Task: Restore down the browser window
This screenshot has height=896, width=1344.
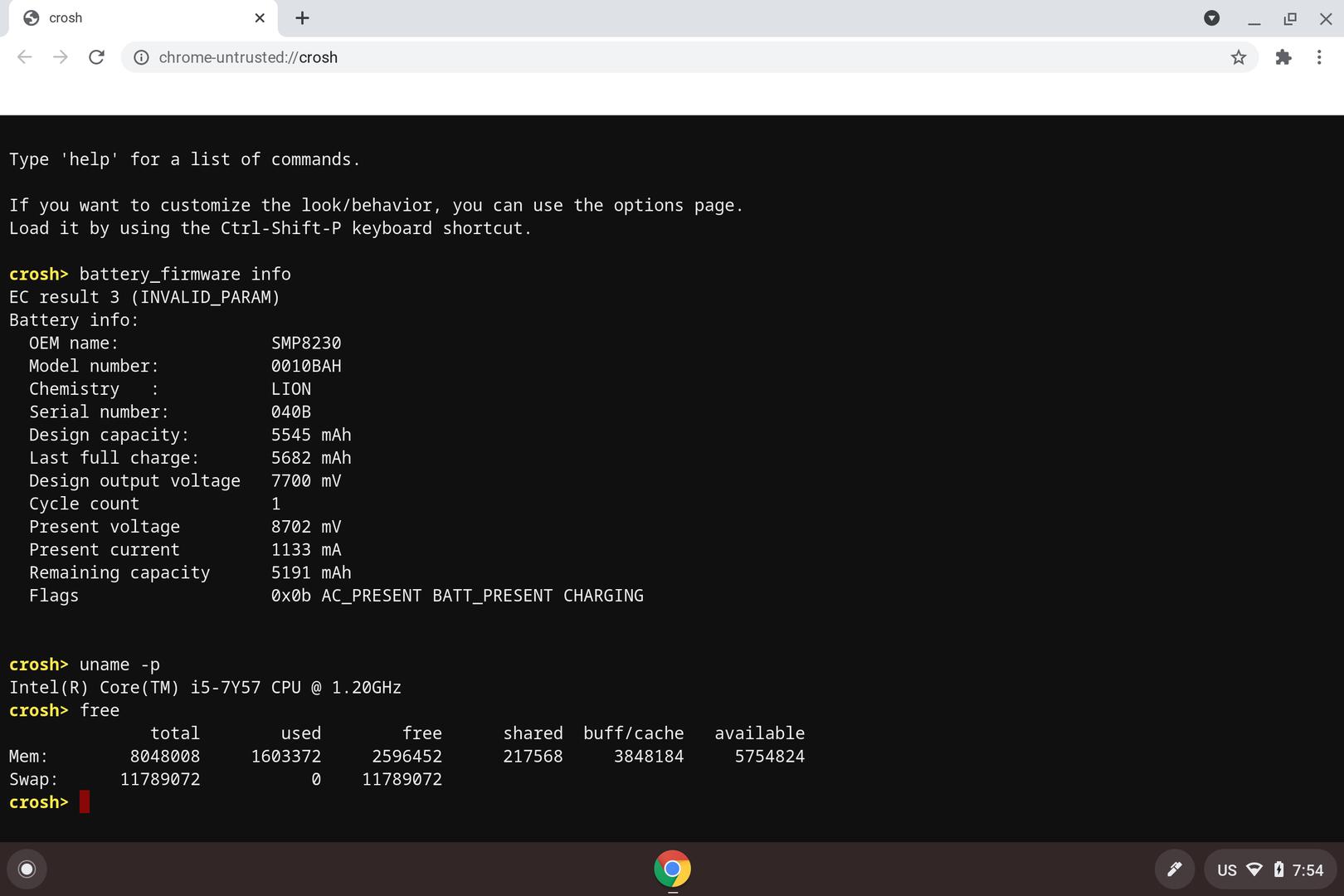Action: pos(1290,18)
